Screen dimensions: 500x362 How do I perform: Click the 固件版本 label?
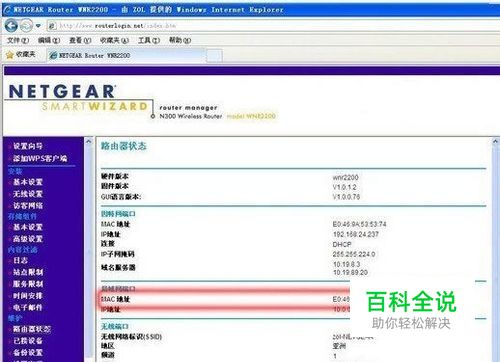115,186
